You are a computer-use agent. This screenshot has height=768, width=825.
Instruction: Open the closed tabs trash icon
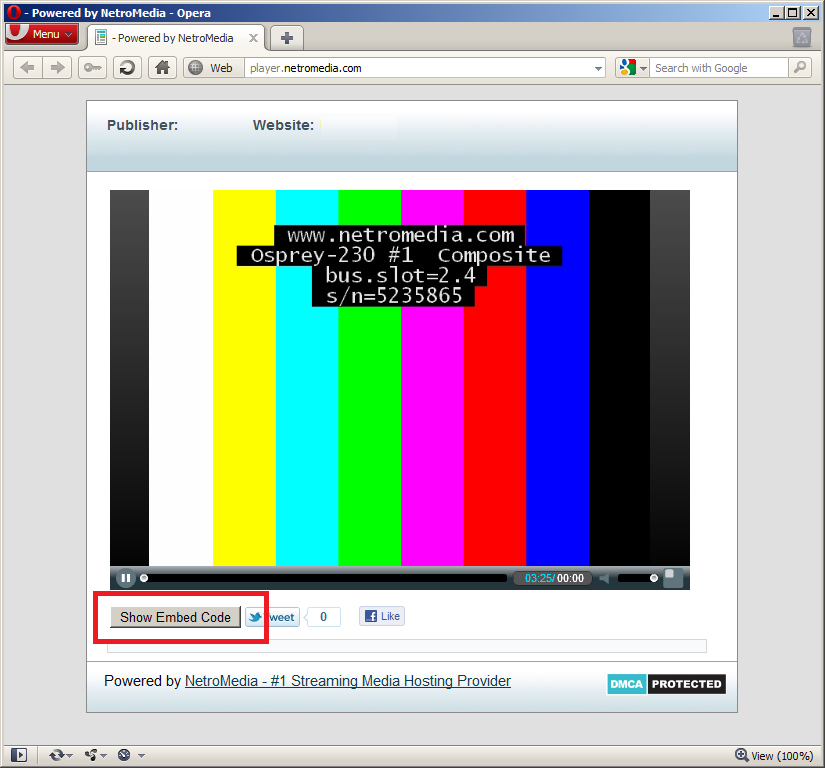pyautogui.click(x=801, y=37)
